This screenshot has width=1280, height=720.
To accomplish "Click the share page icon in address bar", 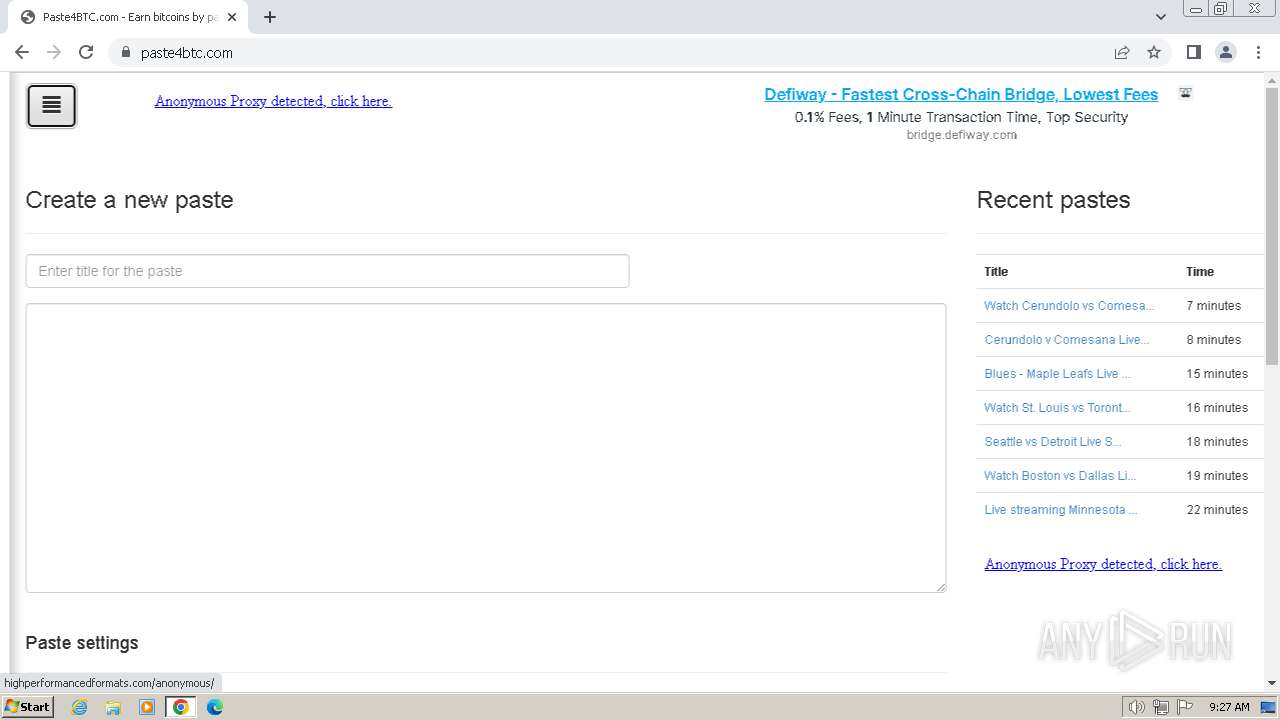I will (1122, 52).
